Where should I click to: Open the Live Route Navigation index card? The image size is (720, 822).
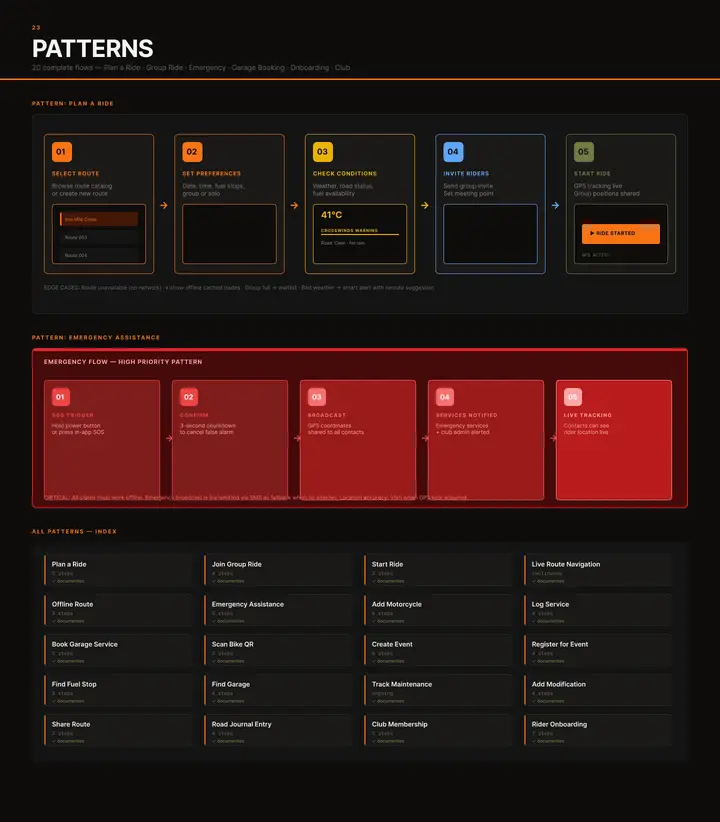pos(598,570)
